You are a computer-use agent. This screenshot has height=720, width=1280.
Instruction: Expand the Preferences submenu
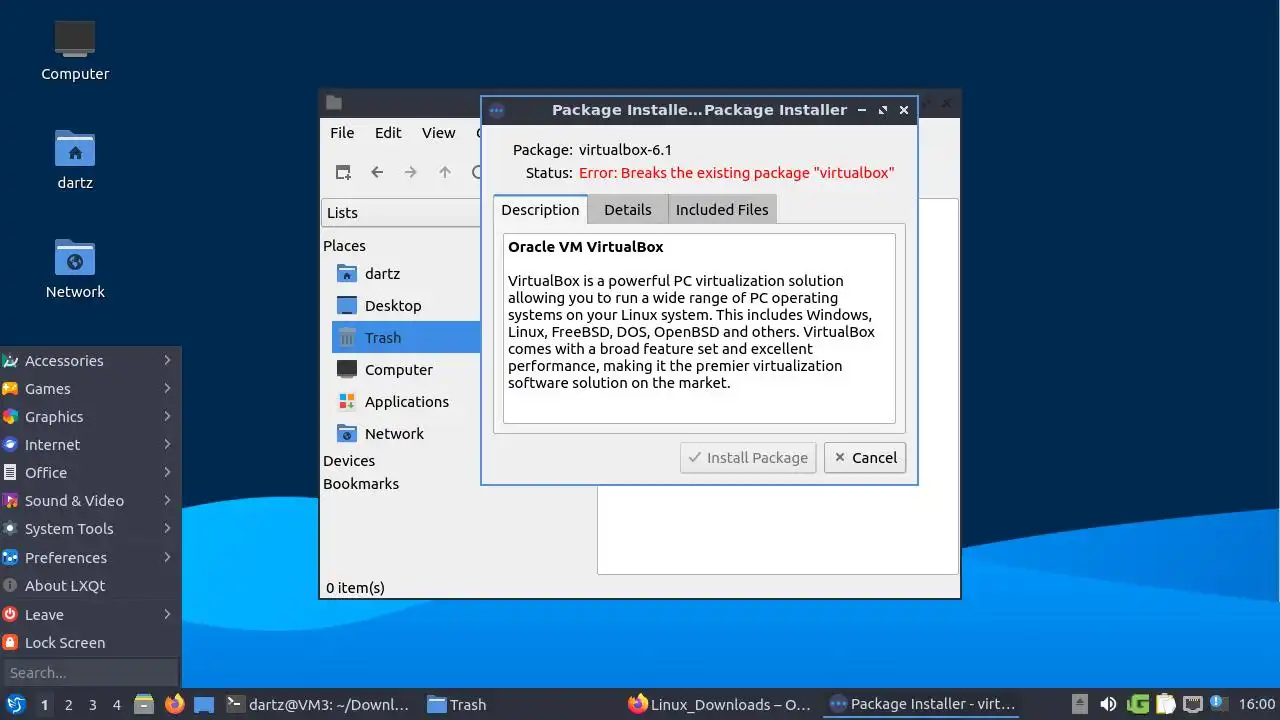point(90,557)
